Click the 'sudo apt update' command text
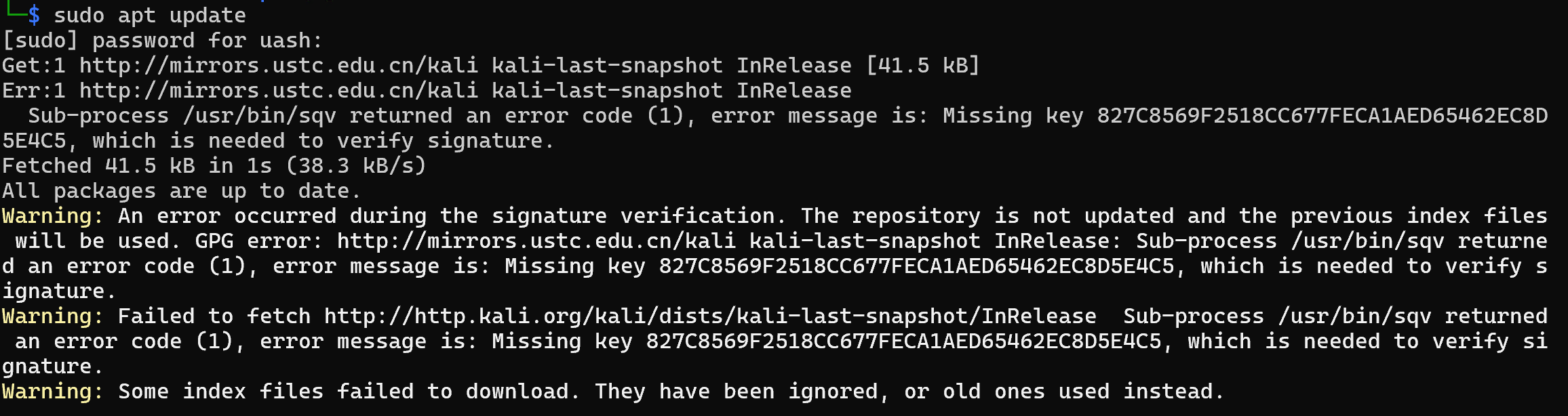Viewport: 1568px width, 416px height. pos(150,16)
